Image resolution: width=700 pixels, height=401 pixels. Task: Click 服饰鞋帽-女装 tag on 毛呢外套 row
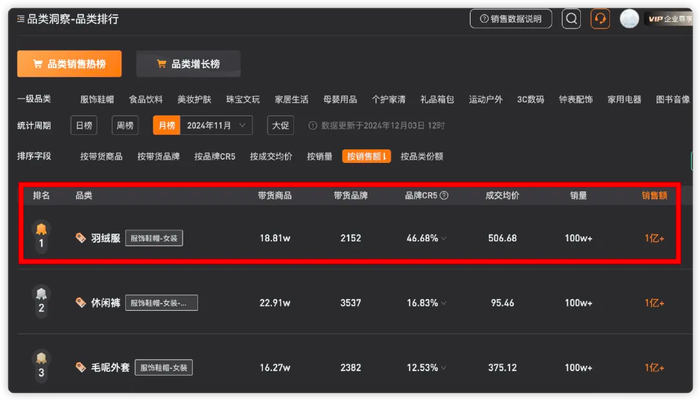click(x=164, y=368)
